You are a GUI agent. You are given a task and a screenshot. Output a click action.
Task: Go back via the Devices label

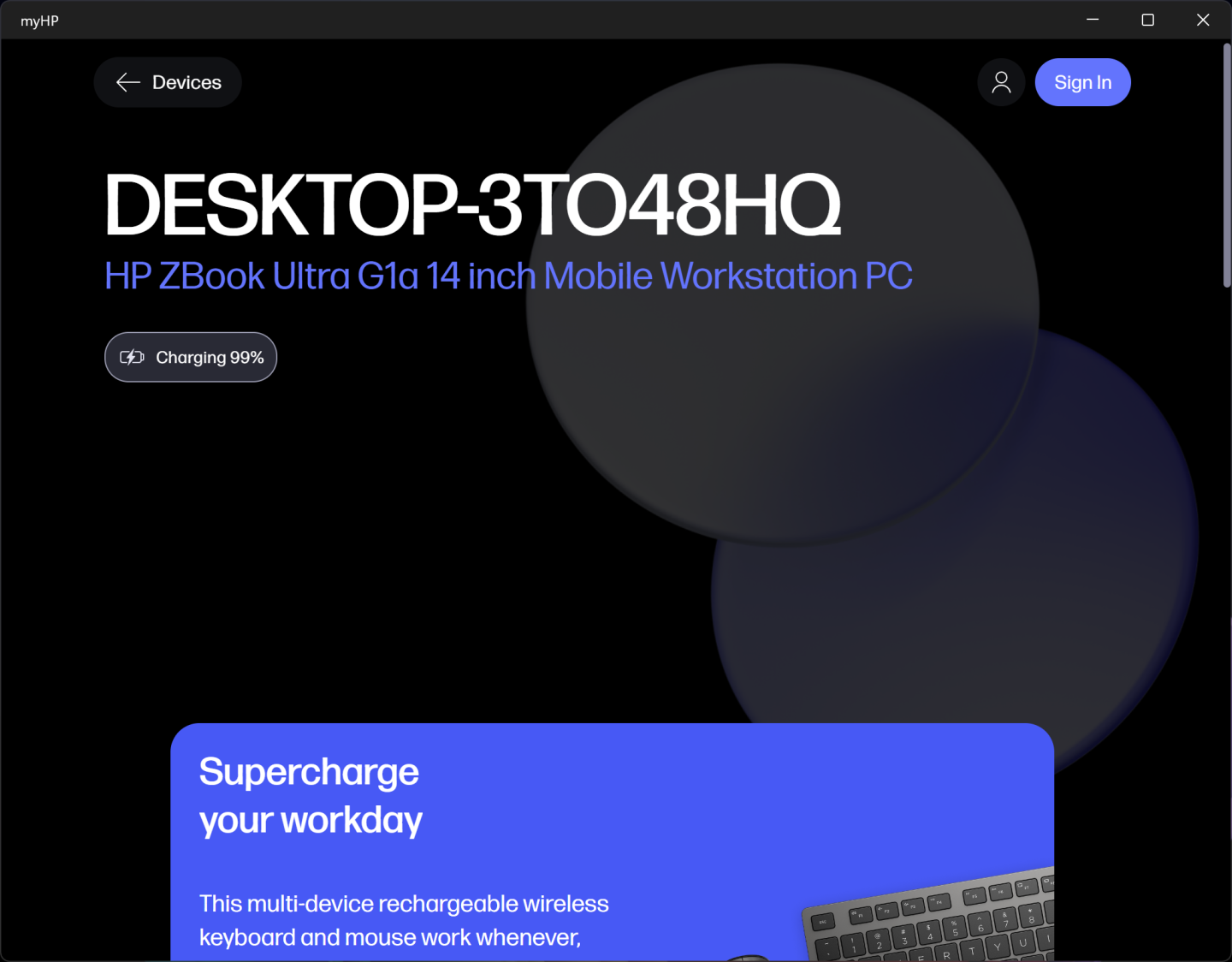(x=187, y=82)
